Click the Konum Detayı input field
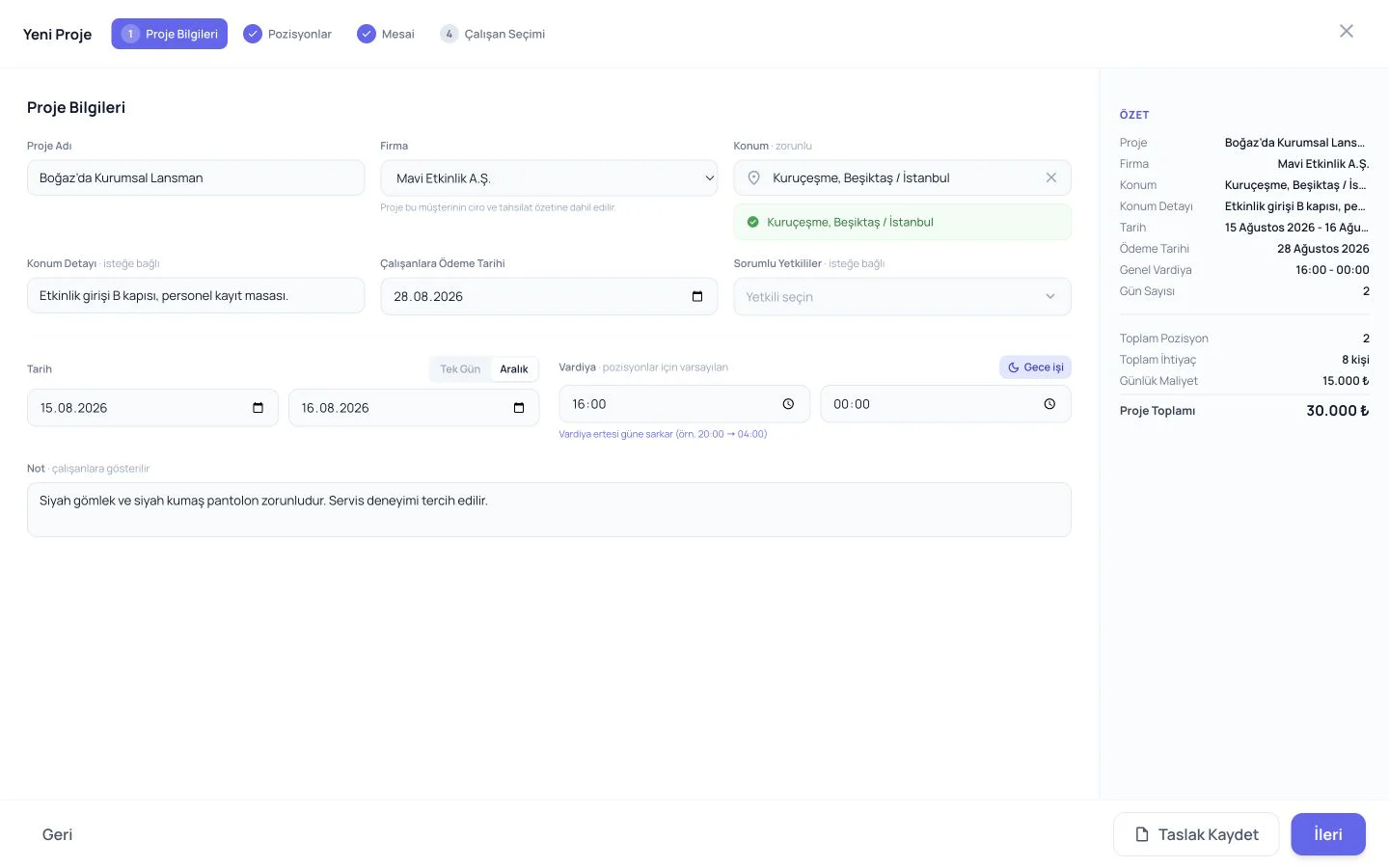Screen dimensions: 1389x868 tap(196, 296)
